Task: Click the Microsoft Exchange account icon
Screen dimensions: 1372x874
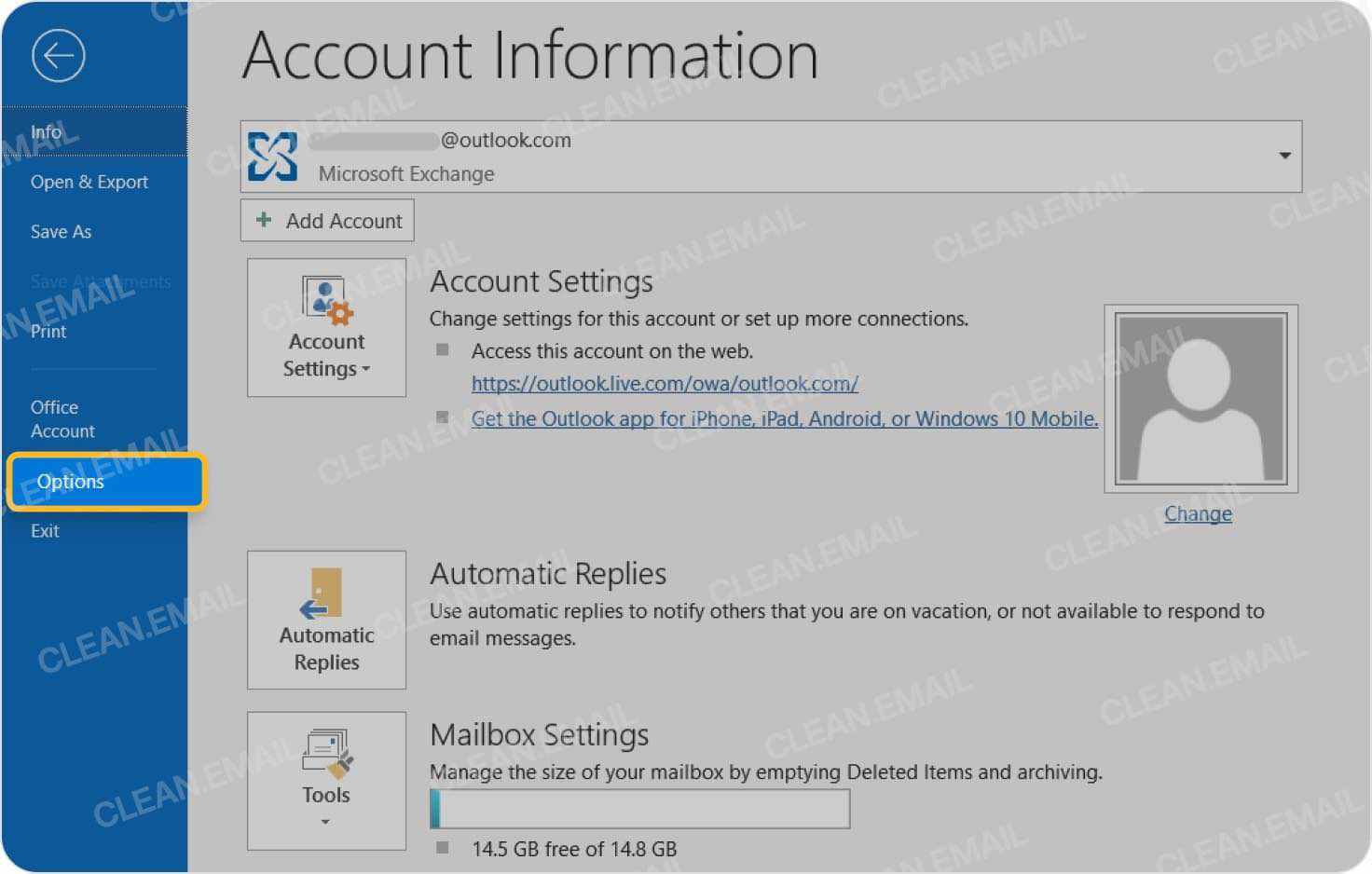Action: [271, 155]
